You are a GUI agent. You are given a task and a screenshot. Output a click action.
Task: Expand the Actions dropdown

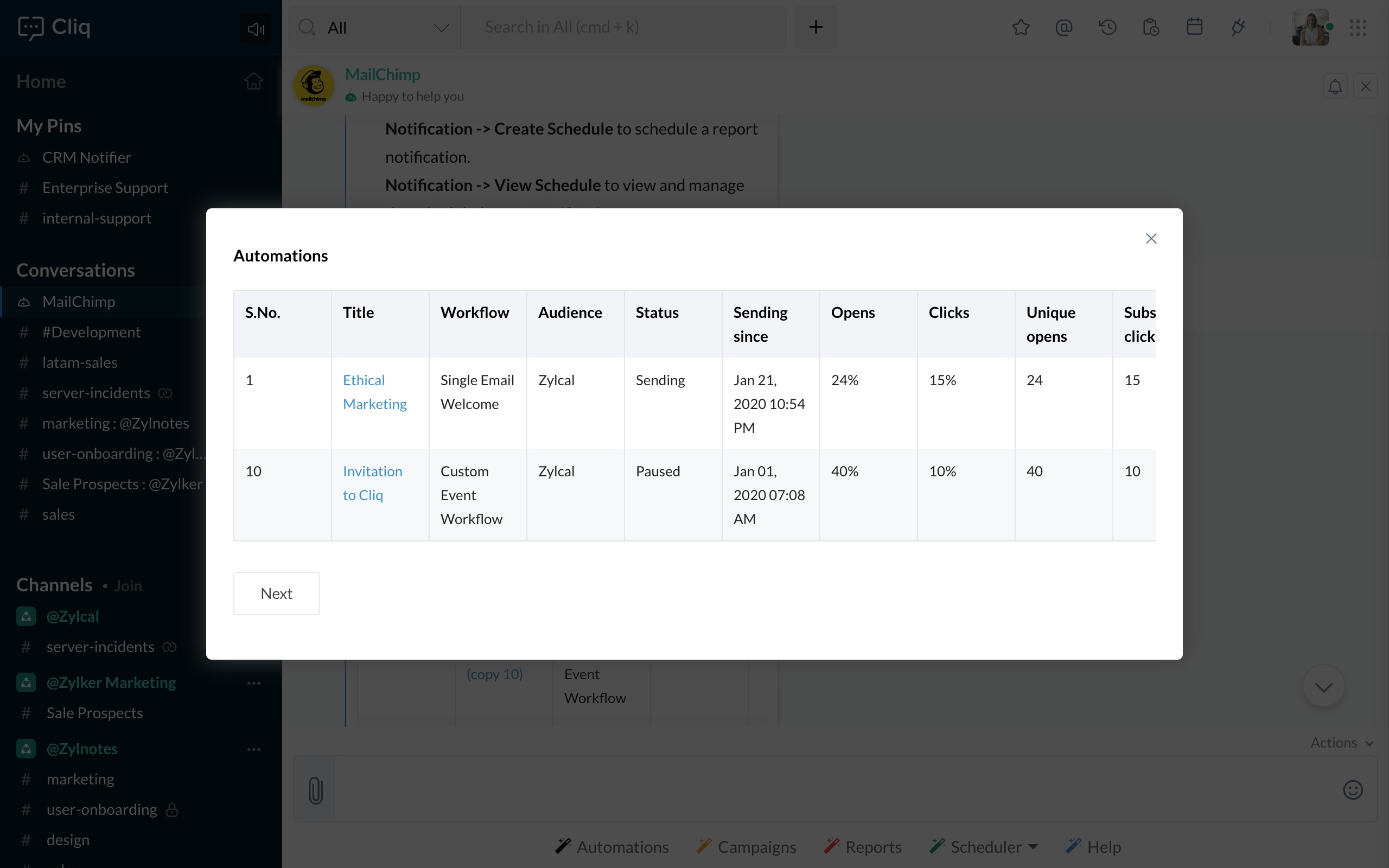click(x=1342, y=742)
